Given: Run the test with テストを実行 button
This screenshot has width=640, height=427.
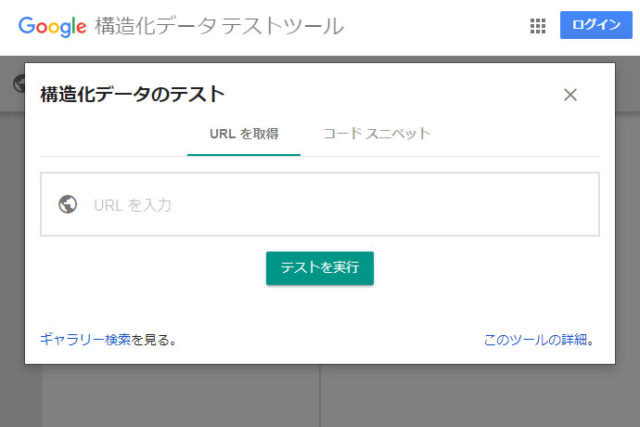Looking at the screenshot, I should pyautogui.click(x=320, y=268).
